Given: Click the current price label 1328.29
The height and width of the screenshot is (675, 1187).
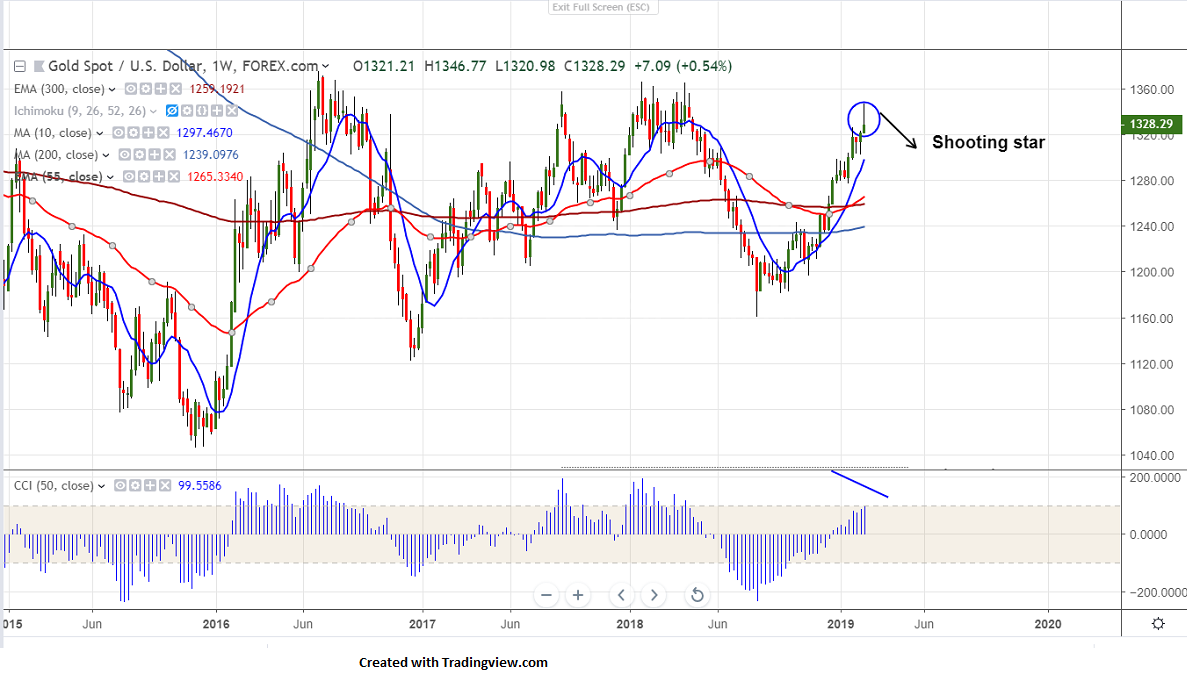Looking at the screenshot, I should (x=1151, y=124).
